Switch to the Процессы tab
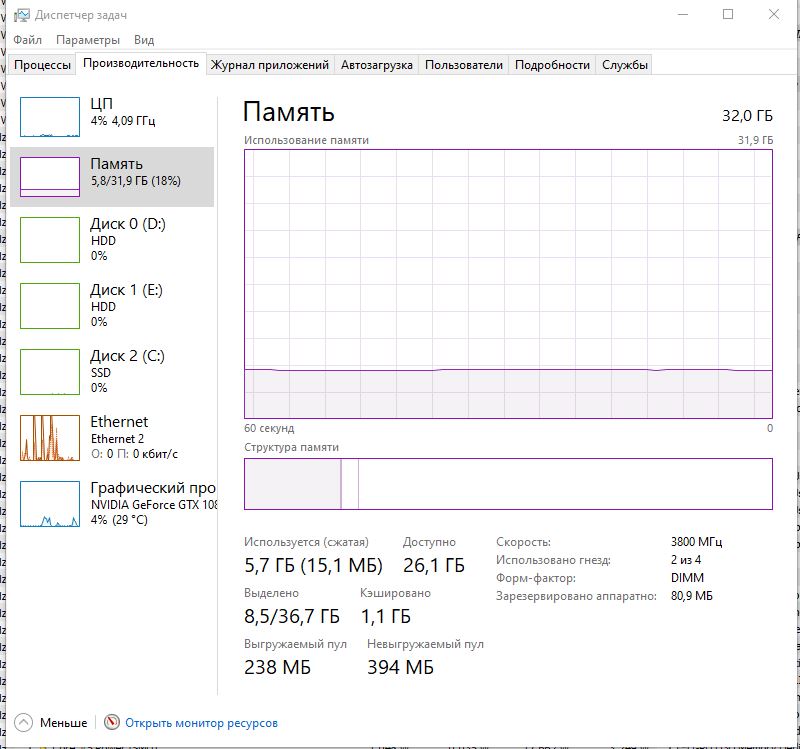Screen dimensions: 800x749 click(x=43, y=65)
